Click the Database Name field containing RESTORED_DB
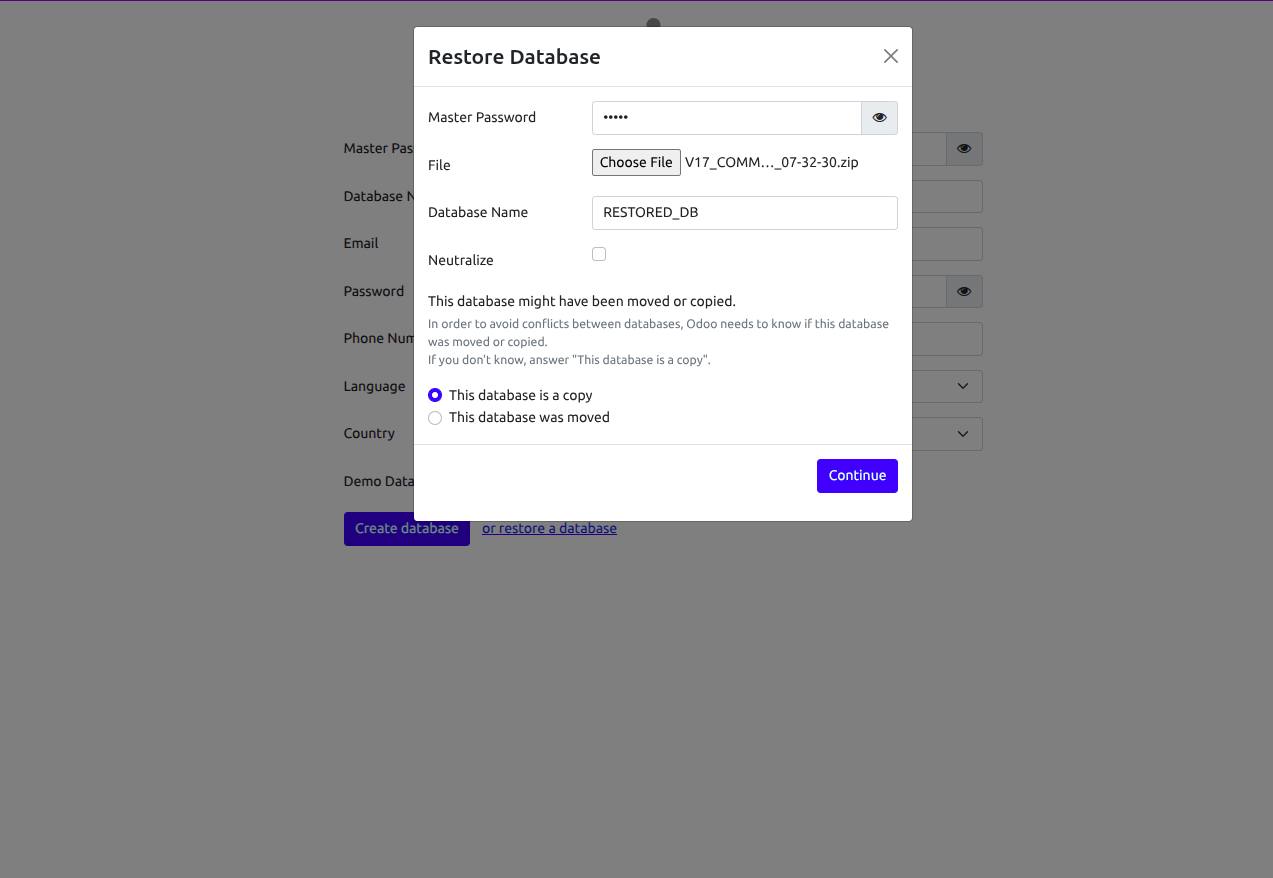The image size is (1273, 878). (x=744, y=213)
